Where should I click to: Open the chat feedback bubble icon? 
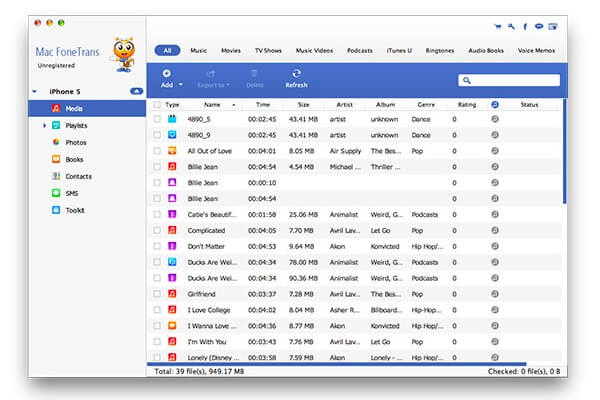[538, 27]
